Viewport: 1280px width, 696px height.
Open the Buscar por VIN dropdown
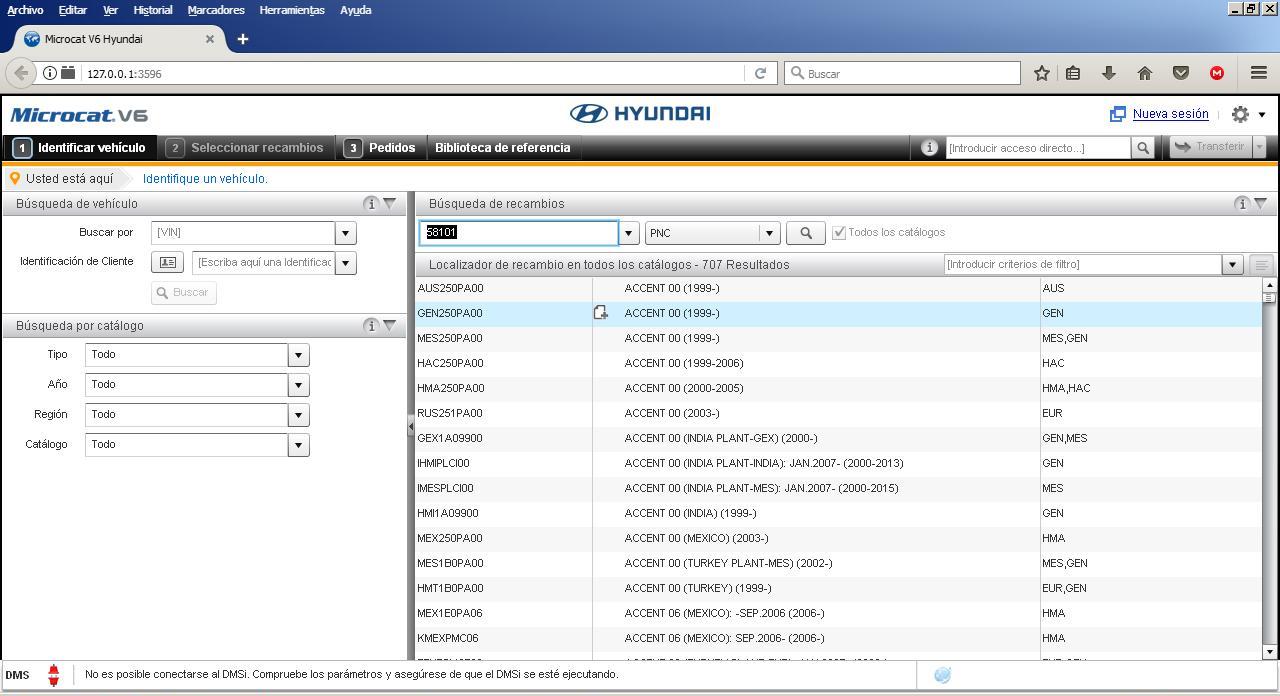click(344, 232)
